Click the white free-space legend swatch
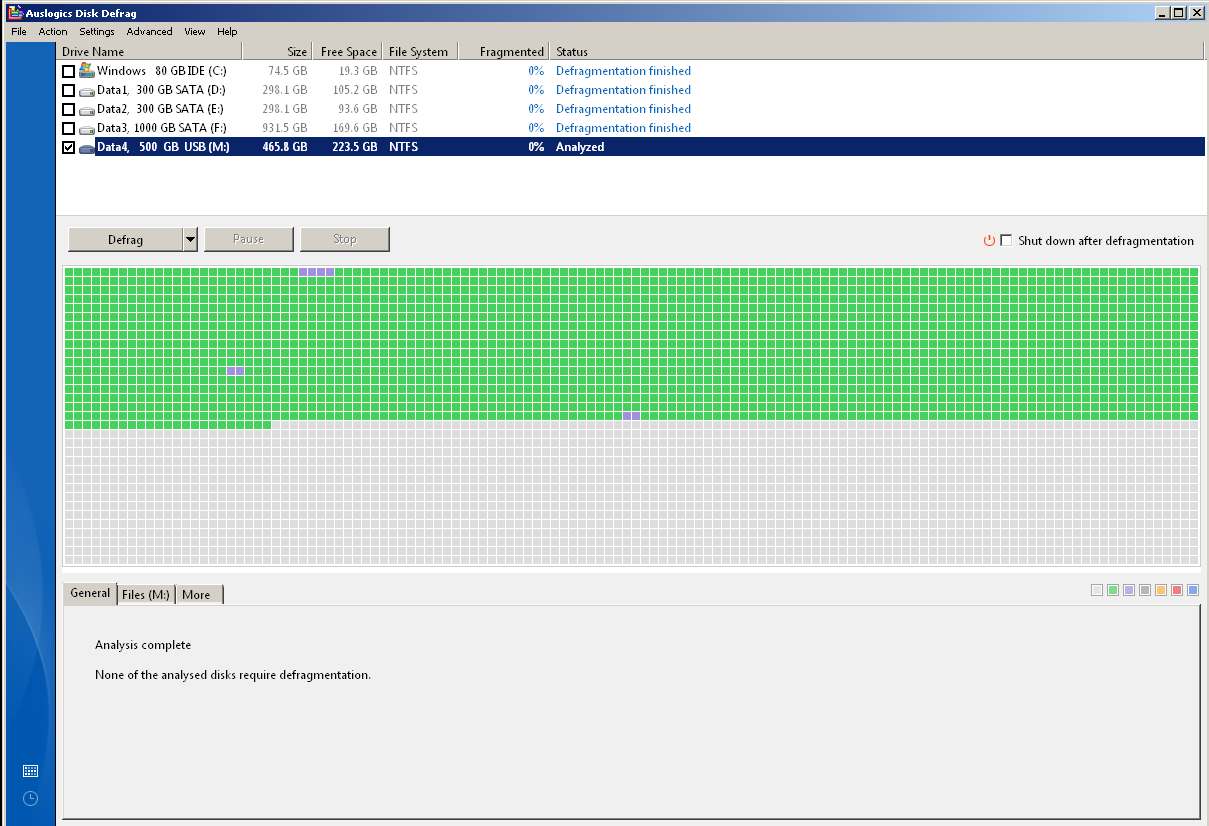 (x=1097, y=590)
